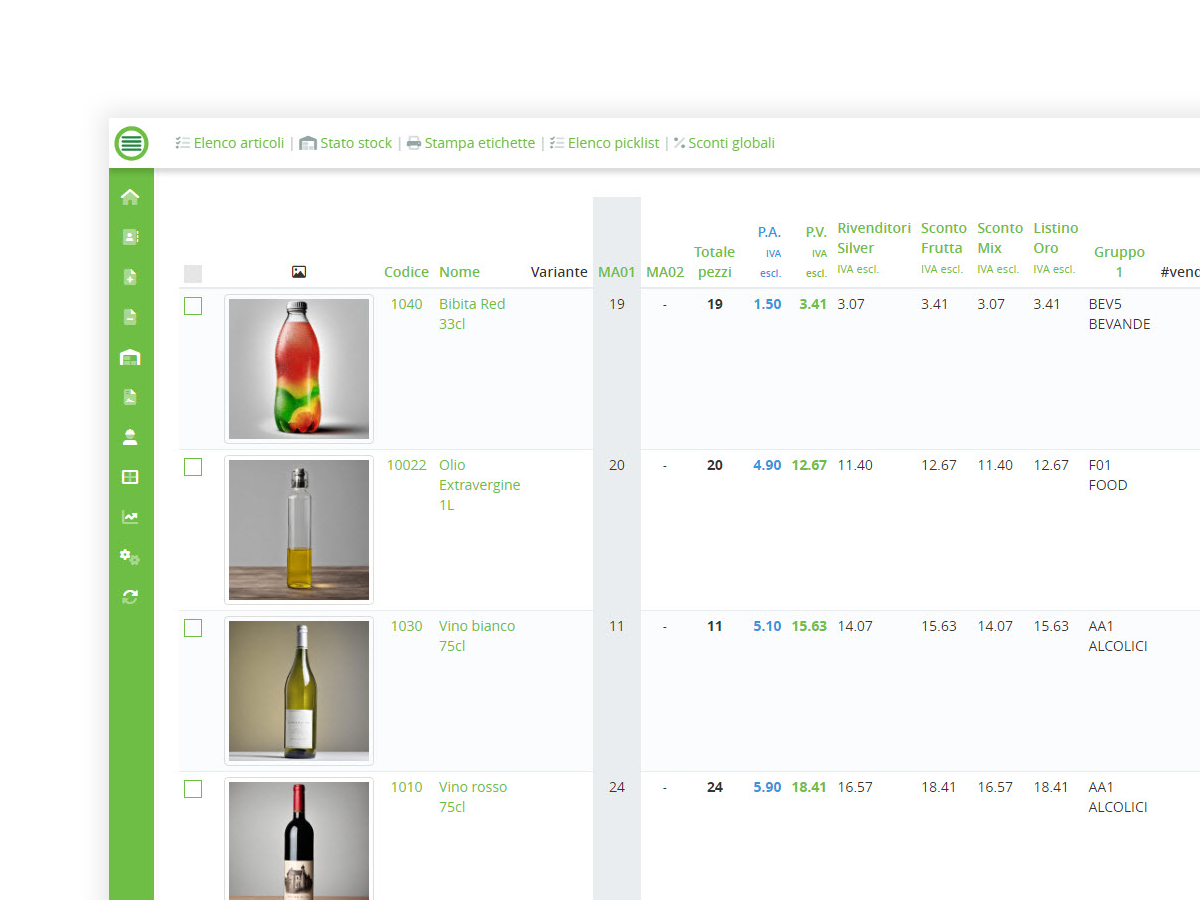Open the settings gears sidebar icon
The image size is (1200, 900).
[x=130, y=557]
